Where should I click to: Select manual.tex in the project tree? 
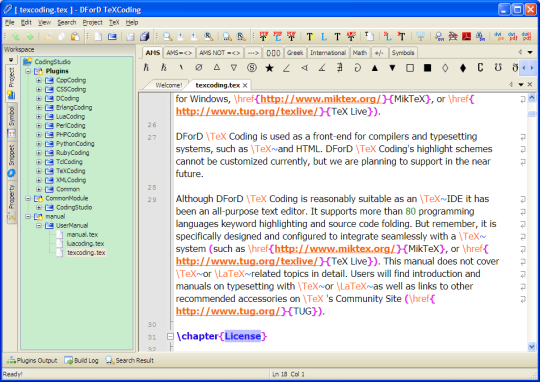(x=82, y=235)
